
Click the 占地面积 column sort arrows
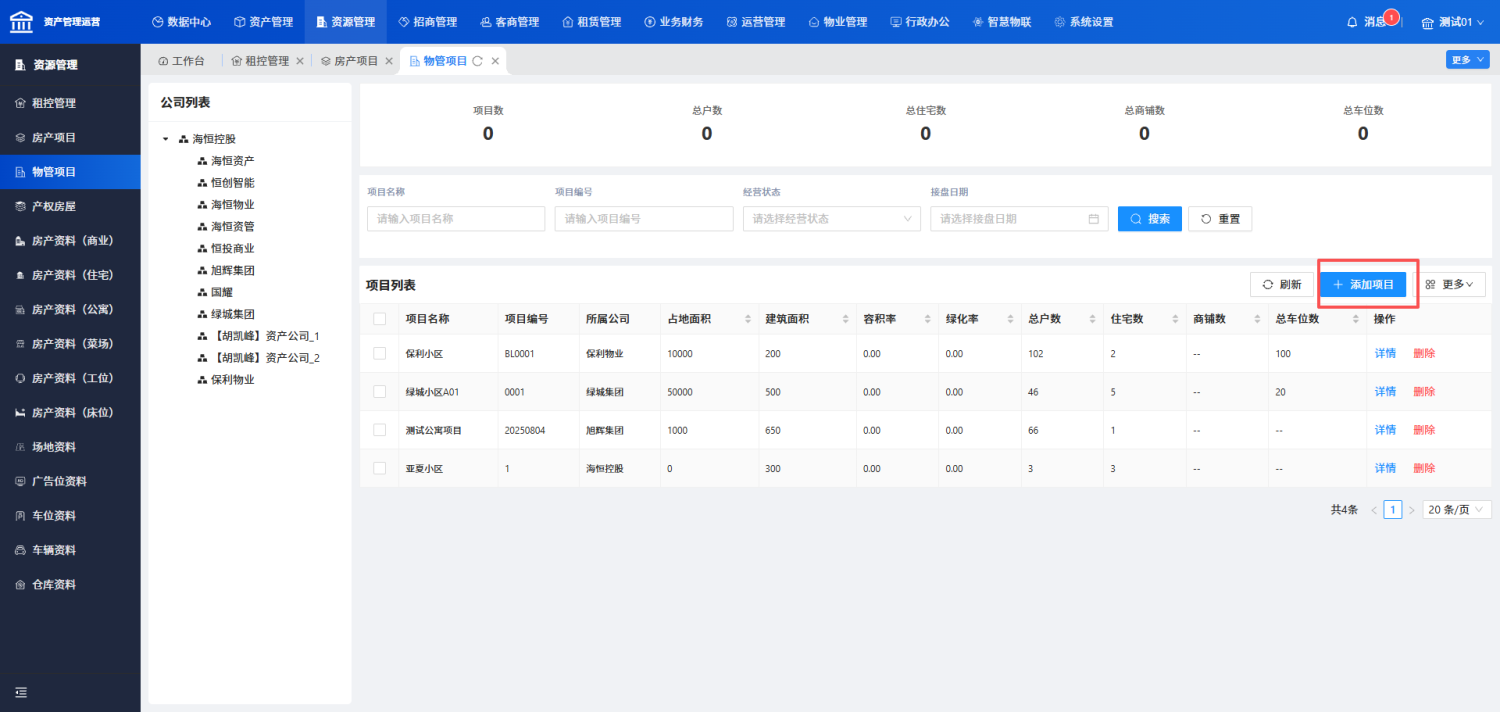(x=748, y=319)
